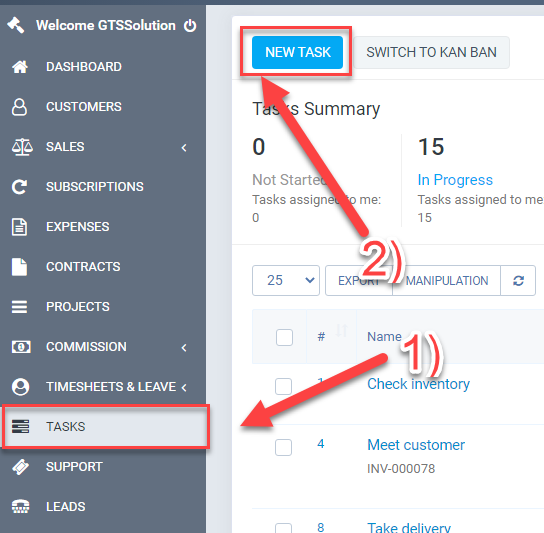The image size is (544, 533).
Task: Click the Dashboard home icon
Action: click(x=20, y=67)
